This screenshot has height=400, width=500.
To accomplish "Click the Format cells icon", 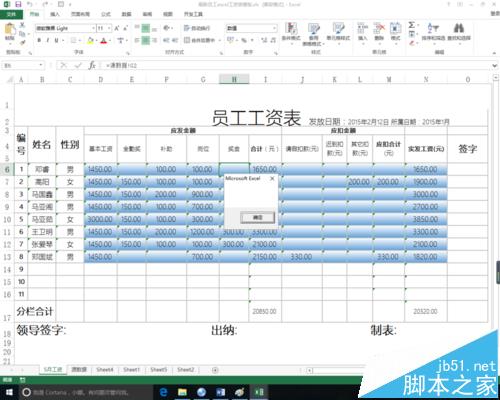I will 395,28.
